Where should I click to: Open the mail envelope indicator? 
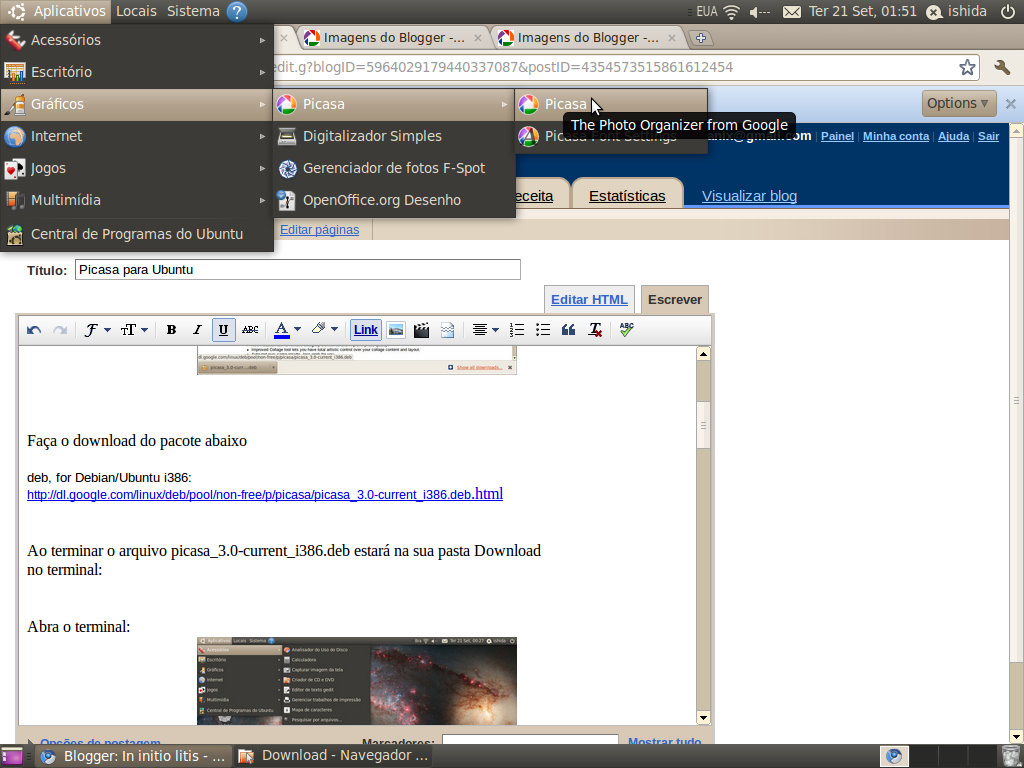pyautogui.click(x=792, y=12)
